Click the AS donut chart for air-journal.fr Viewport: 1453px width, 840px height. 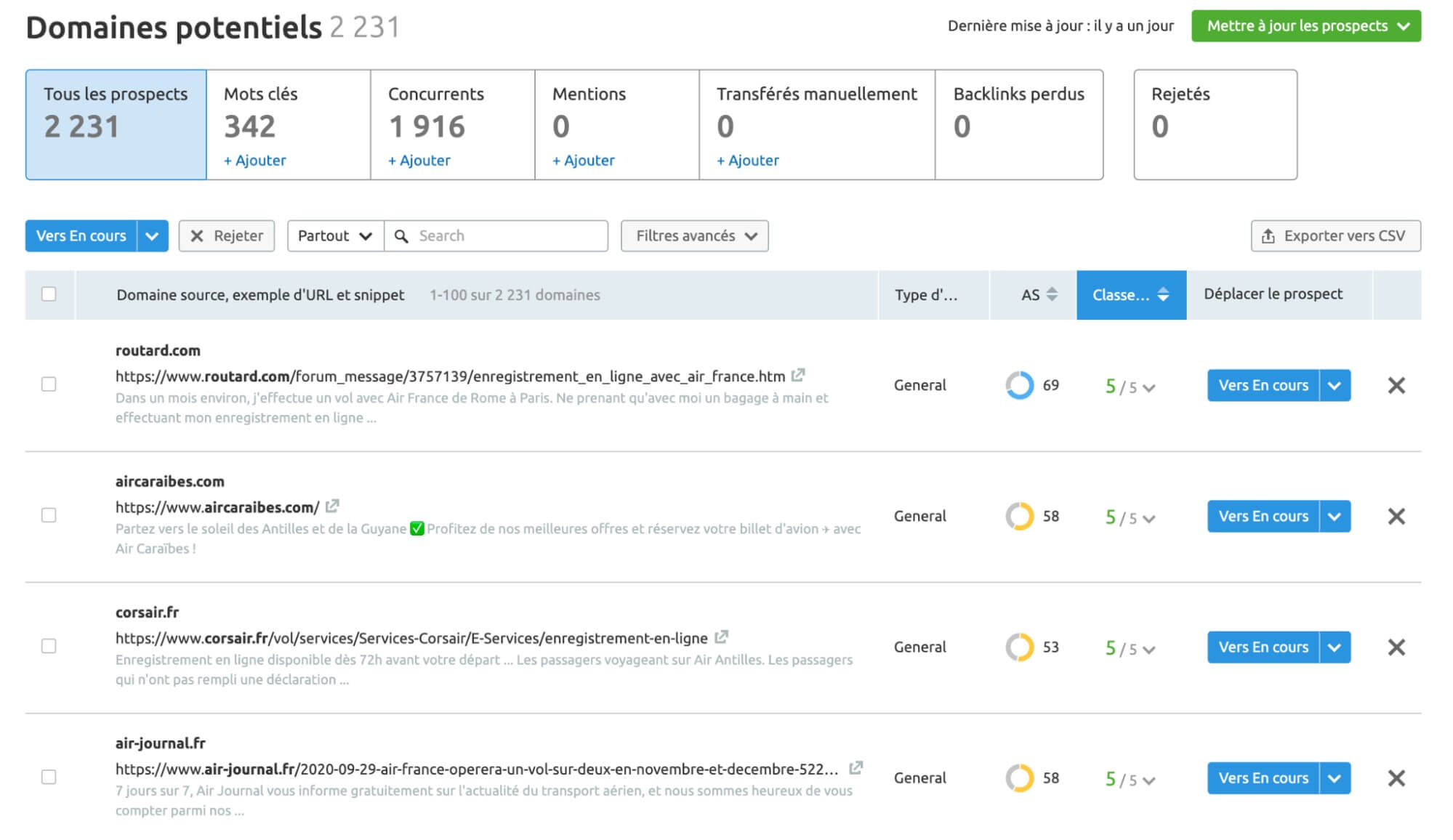tap(1020, 778)
